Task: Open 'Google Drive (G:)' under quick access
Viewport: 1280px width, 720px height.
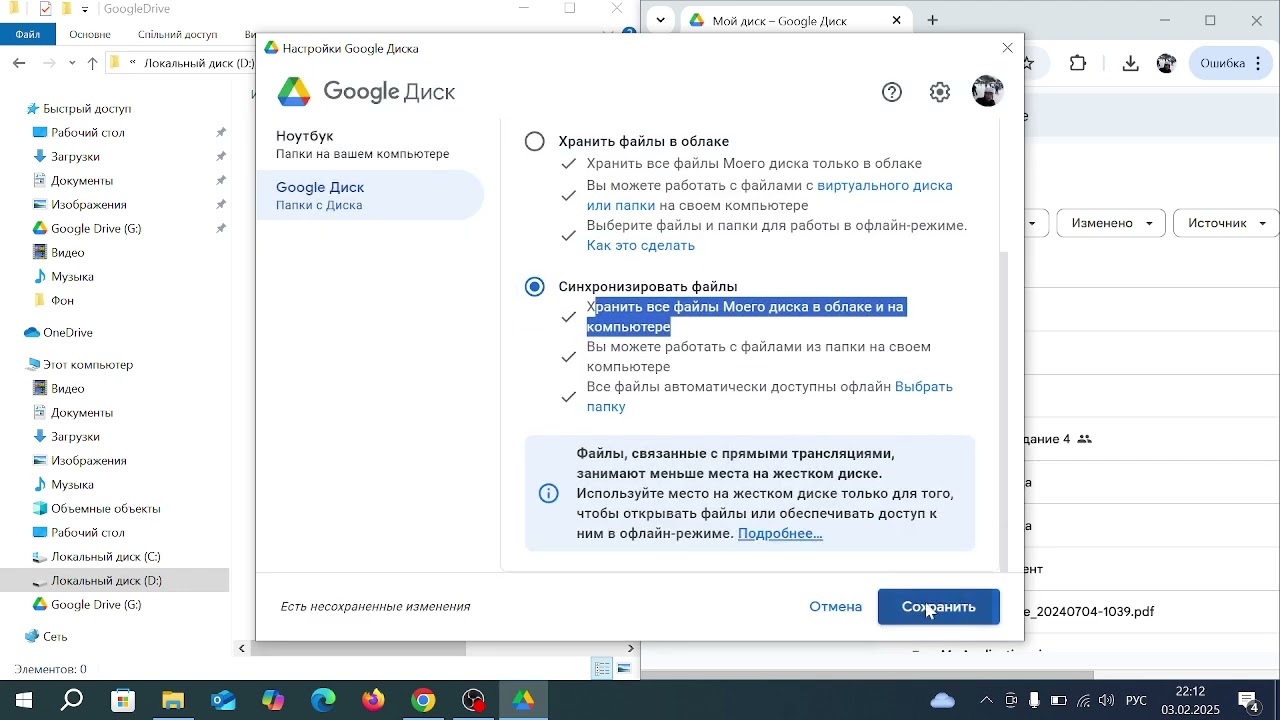Action: tap(96, 229)
